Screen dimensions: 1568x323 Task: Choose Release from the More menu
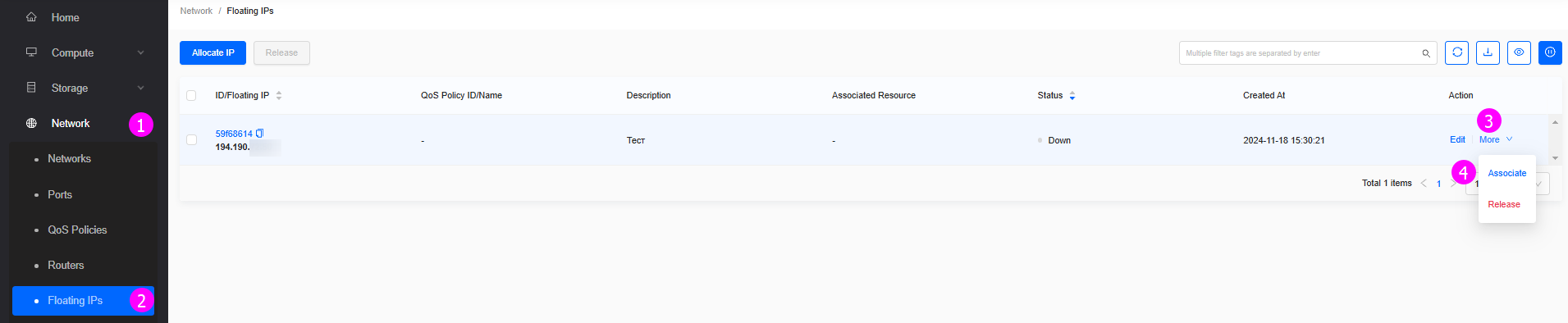(1504, 204)
